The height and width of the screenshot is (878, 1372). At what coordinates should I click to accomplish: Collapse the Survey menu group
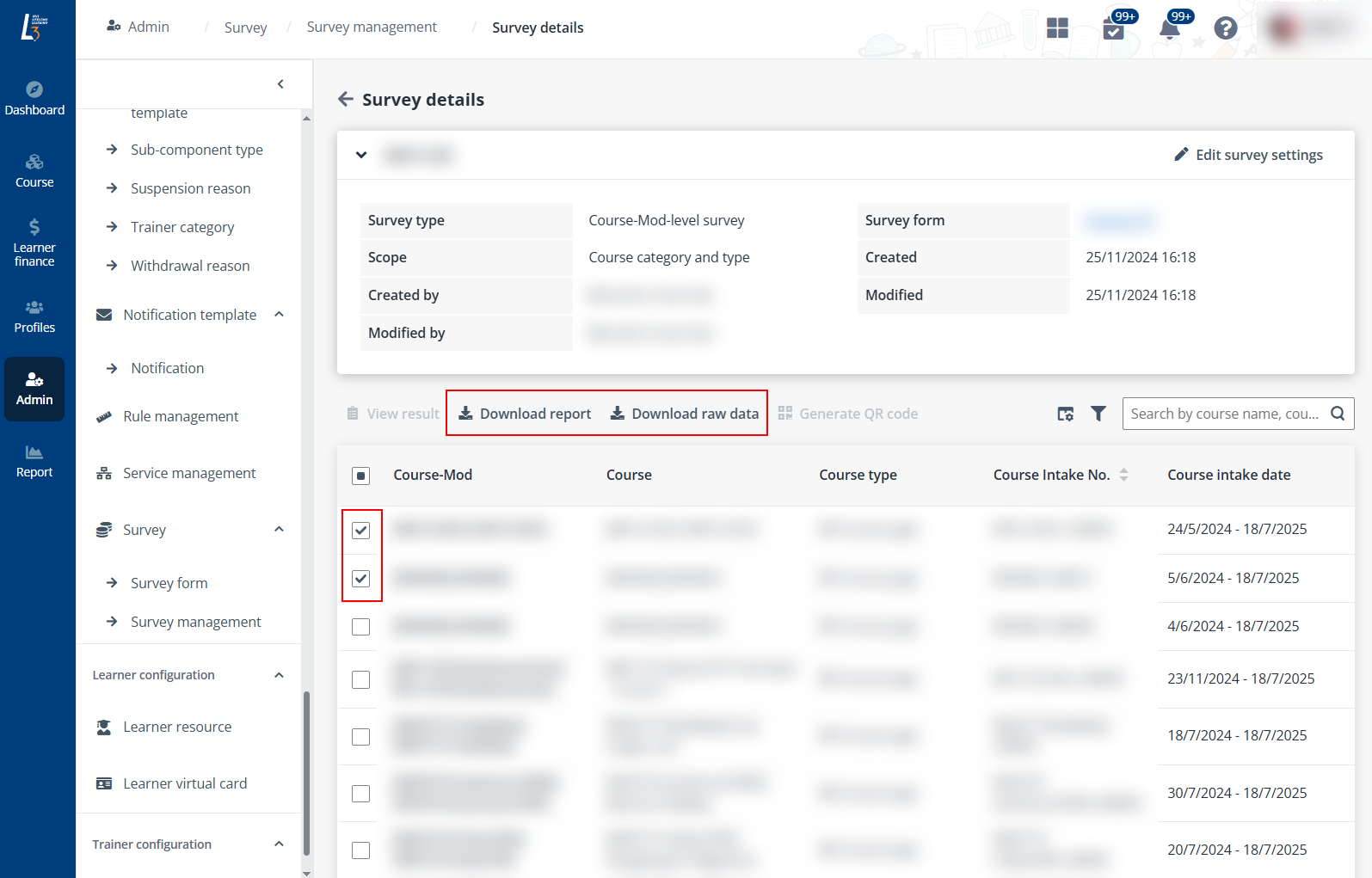[x=279, y=530]
